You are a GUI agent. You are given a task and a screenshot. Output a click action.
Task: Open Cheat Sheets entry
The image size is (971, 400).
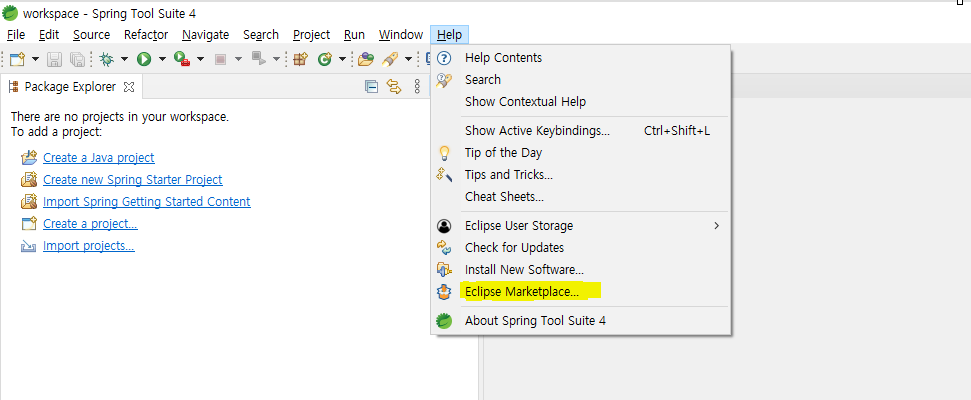click(x=581, y=197)
